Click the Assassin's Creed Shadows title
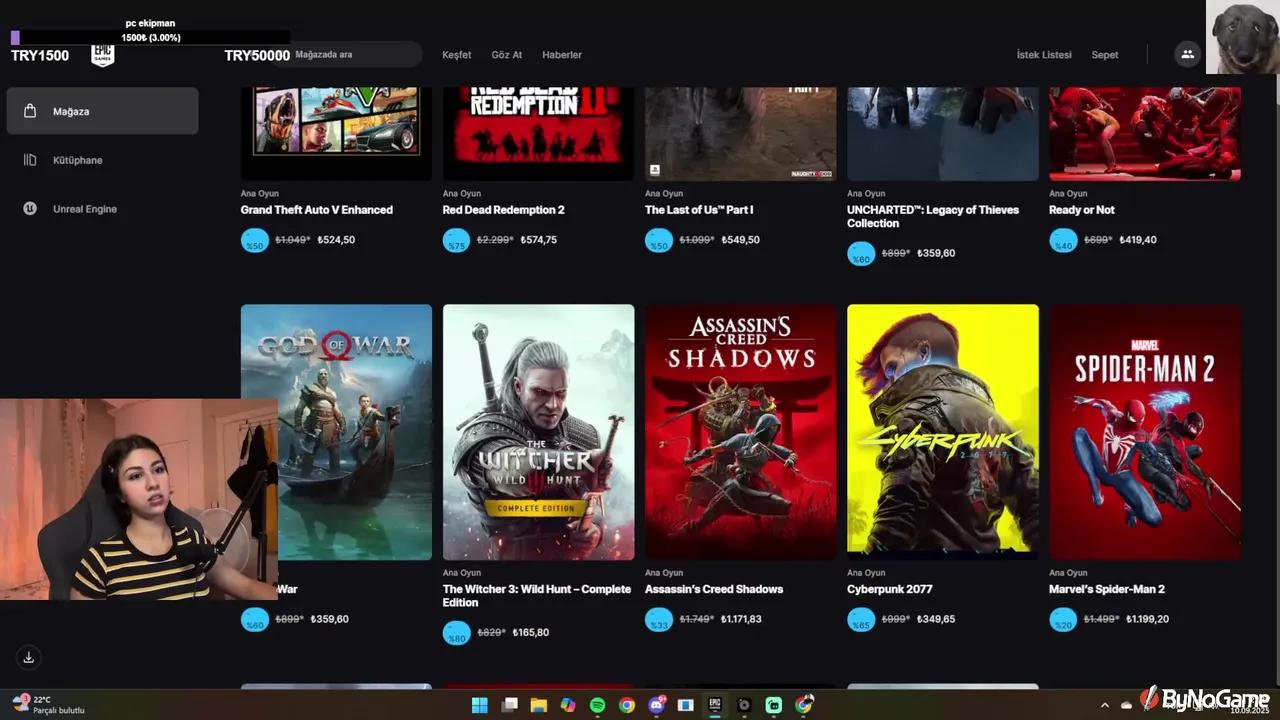Viewport: 1280px width, 720px height. click(714, 589)
